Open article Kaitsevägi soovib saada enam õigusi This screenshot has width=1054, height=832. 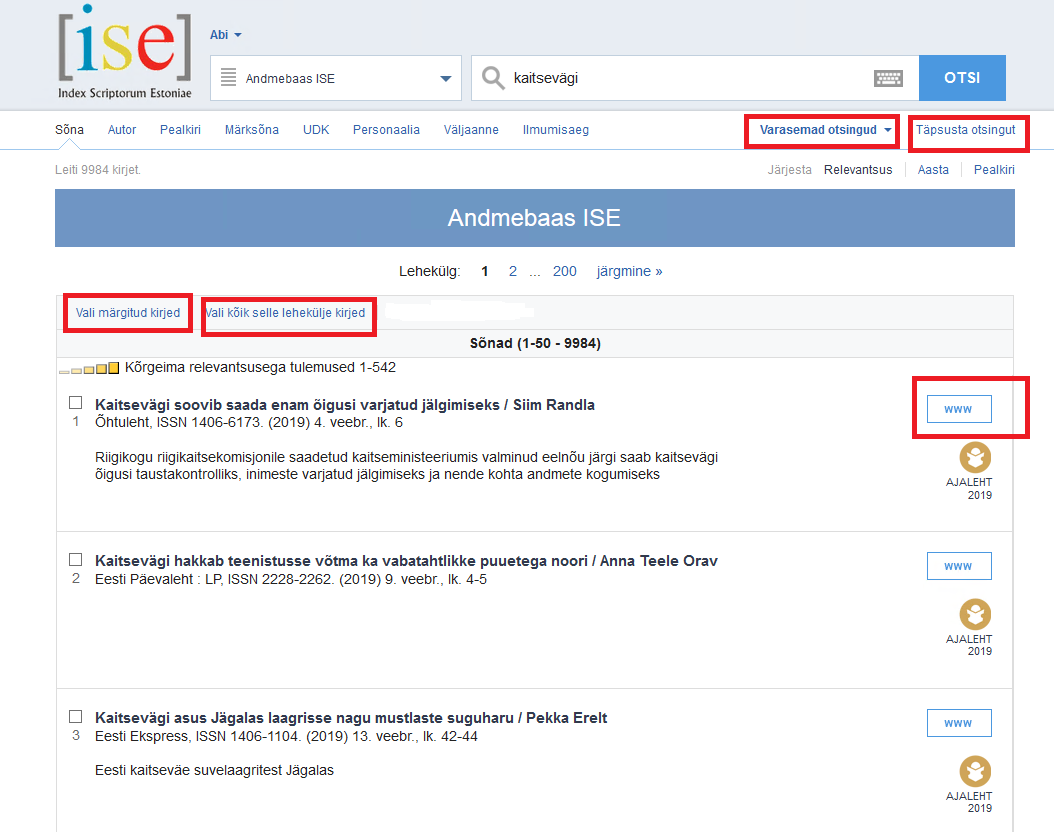345,405
